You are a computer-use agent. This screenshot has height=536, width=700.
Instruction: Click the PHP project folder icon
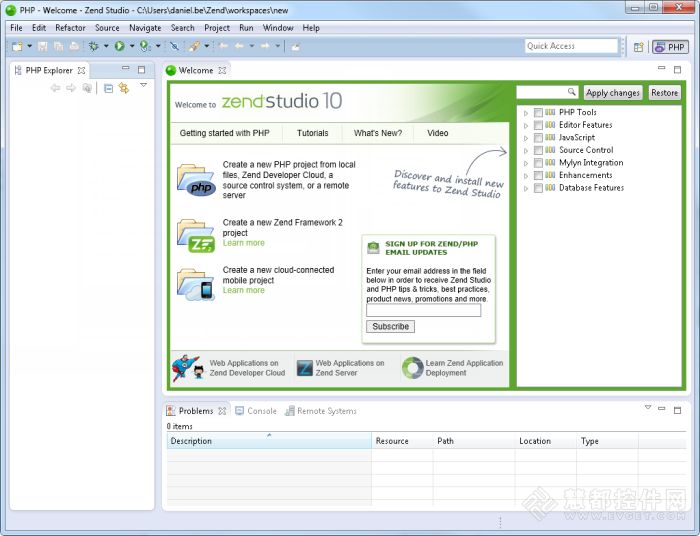click(196, 181)
